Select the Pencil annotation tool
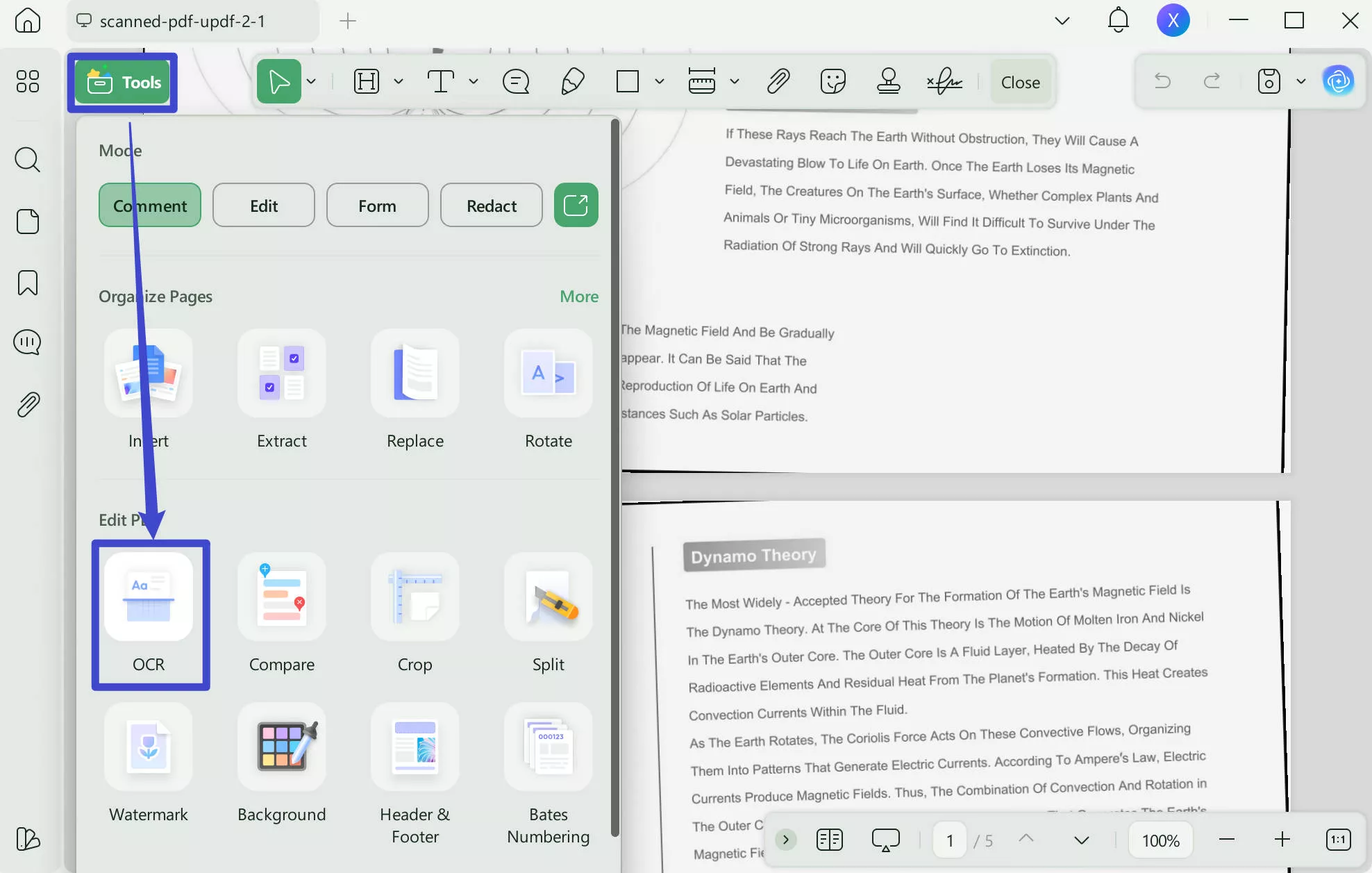The height and width of the screenshot is (873, 1372). coord(571,81)
